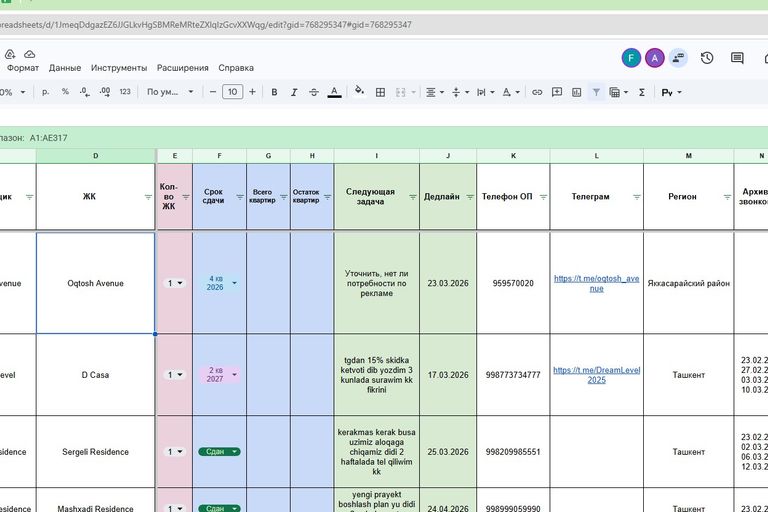The height and width of the screenshot is (512, 768).
Task: Click the insert link icon
Action: point(537,92)
